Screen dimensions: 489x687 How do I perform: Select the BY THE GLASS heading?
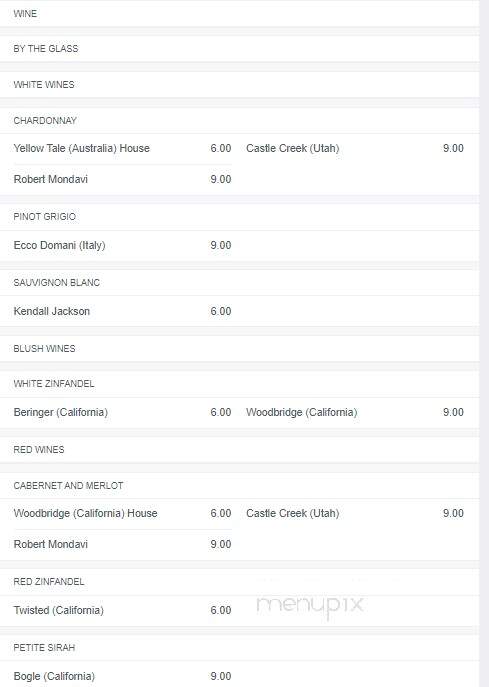click(46, 49)
